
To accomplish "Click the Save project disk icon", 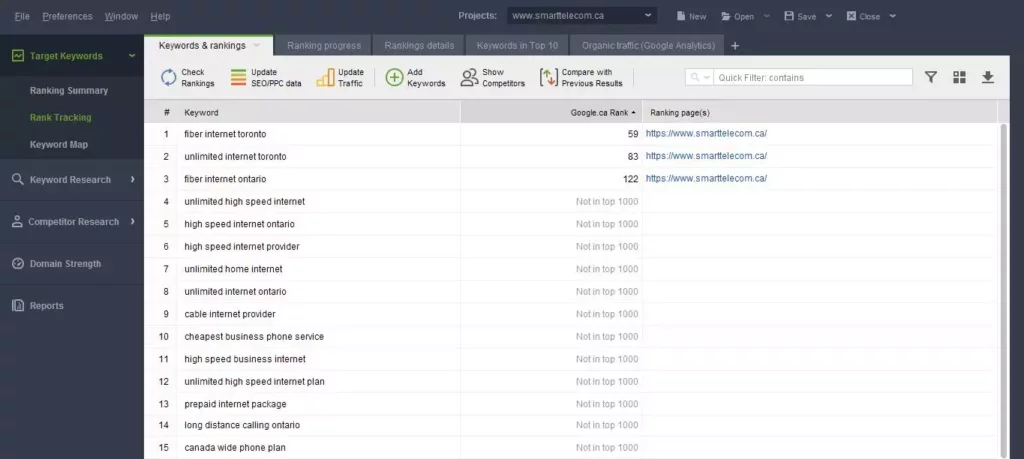I will coord(789,16).
